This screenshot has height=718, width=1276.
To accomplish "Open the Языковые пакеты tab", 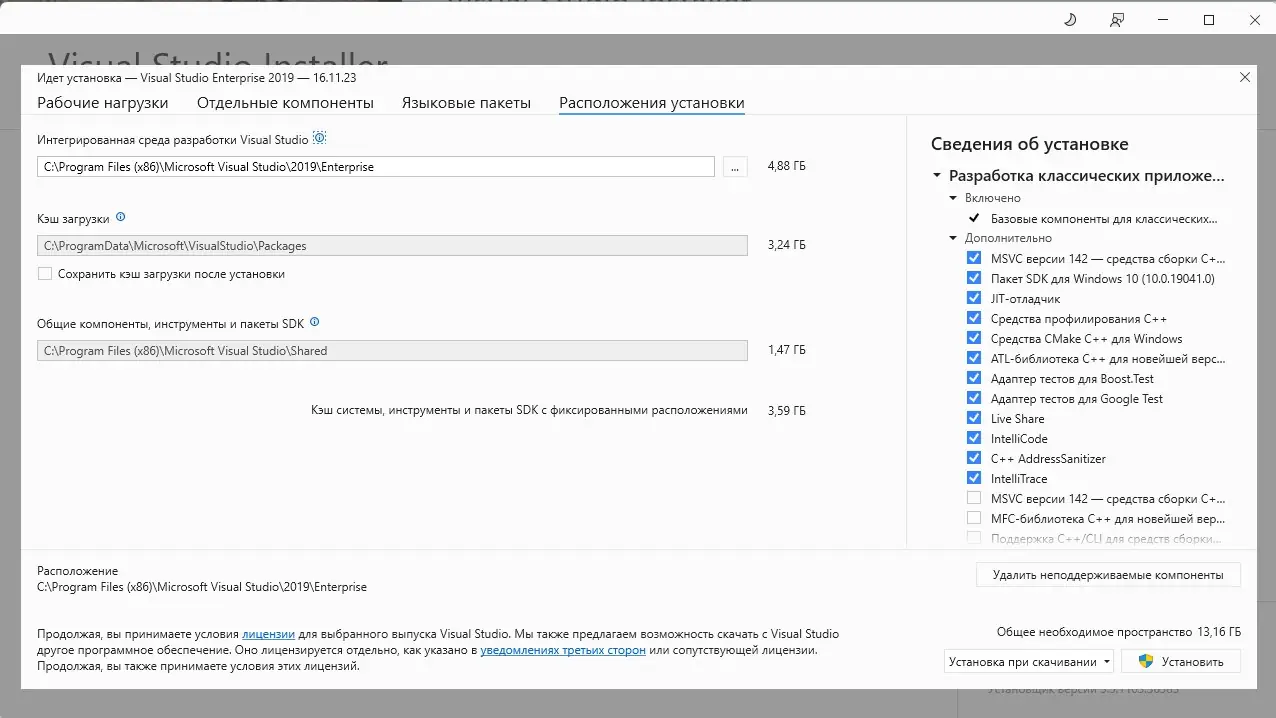I will coord(466,103).
